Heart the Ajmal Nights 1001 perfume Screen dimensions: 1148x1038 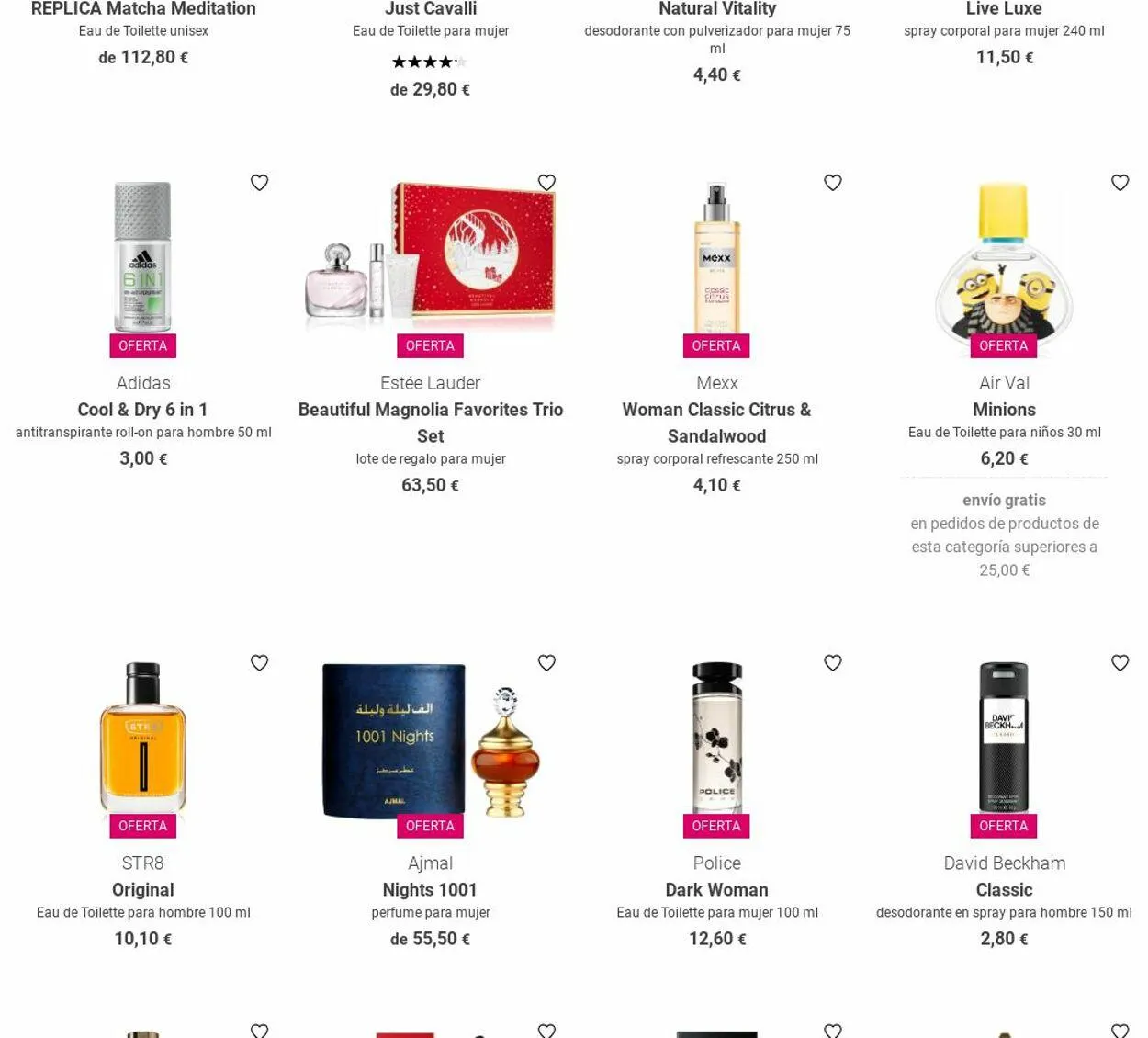click(546, 663)
